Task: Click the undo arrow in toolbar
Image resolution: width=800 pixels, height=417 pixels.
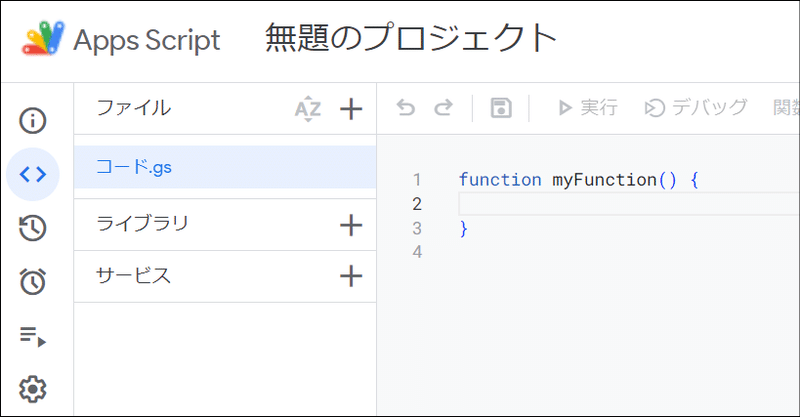Action: click(x=405, y=108)
